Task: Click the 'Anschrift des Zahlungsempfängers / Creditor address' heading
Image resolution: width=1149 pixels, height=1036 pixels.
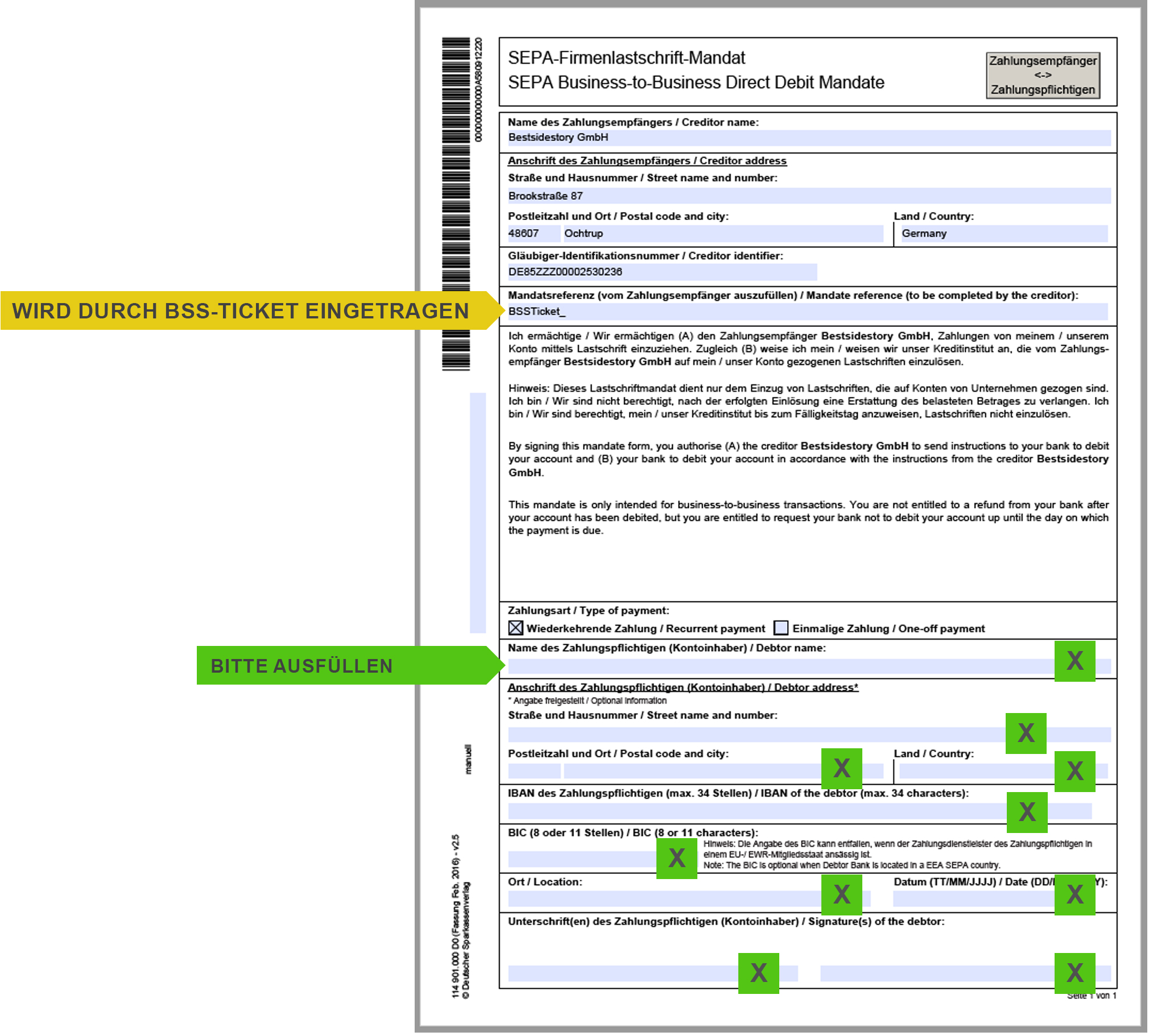Action: 648,161
